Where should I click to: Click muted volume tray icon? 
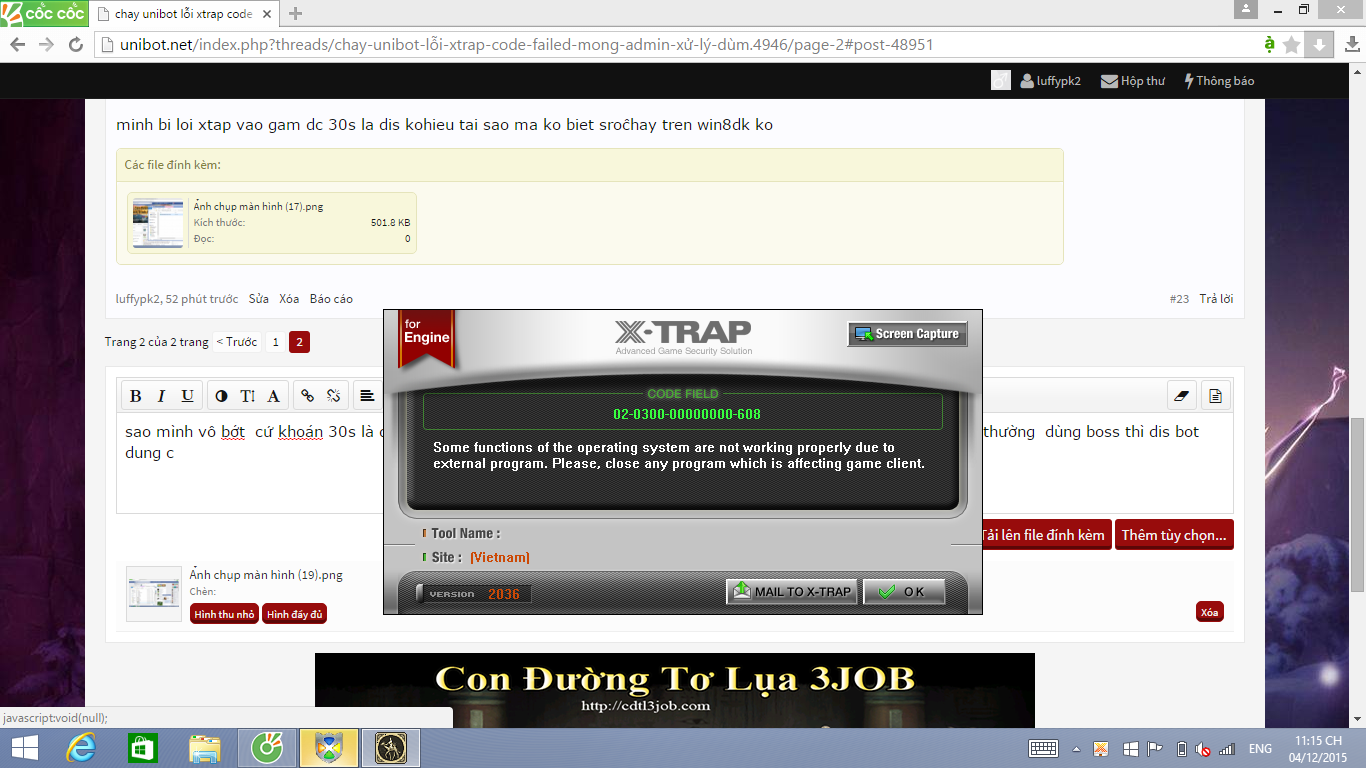coord(1203,748)
